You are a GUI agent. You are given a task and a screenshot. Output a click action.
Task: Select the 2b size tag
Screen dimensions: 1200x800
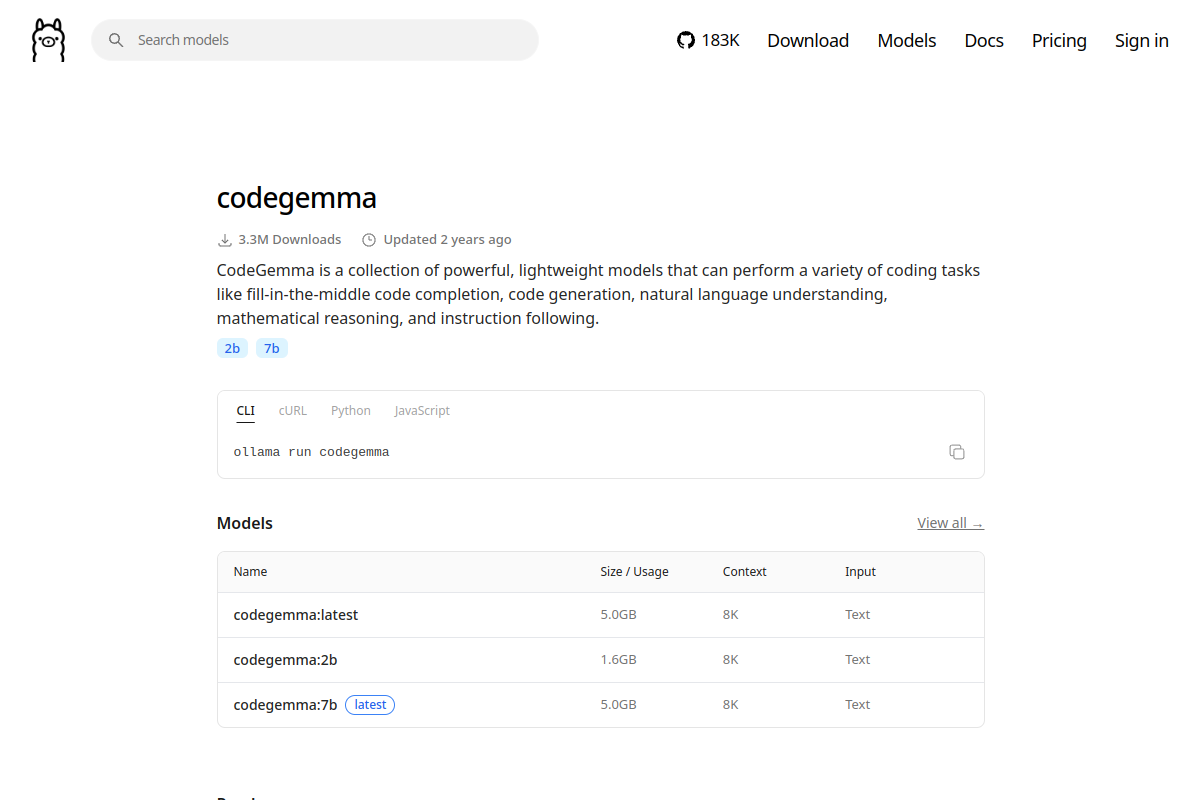(232, 348)
